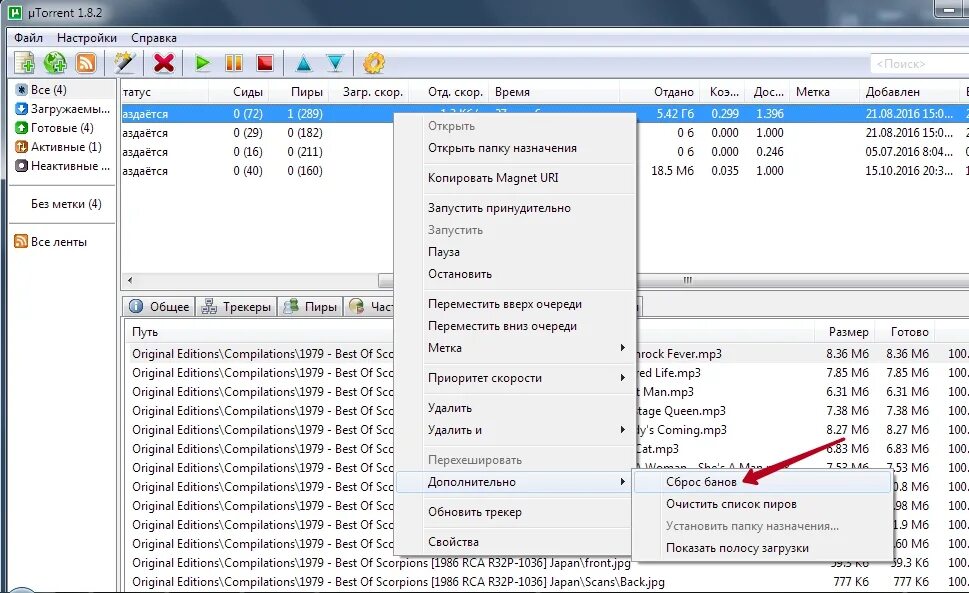Click the Create New Torrent wand icon
The height and width of the screenshot is (593, 969).
tap(124, 63)
